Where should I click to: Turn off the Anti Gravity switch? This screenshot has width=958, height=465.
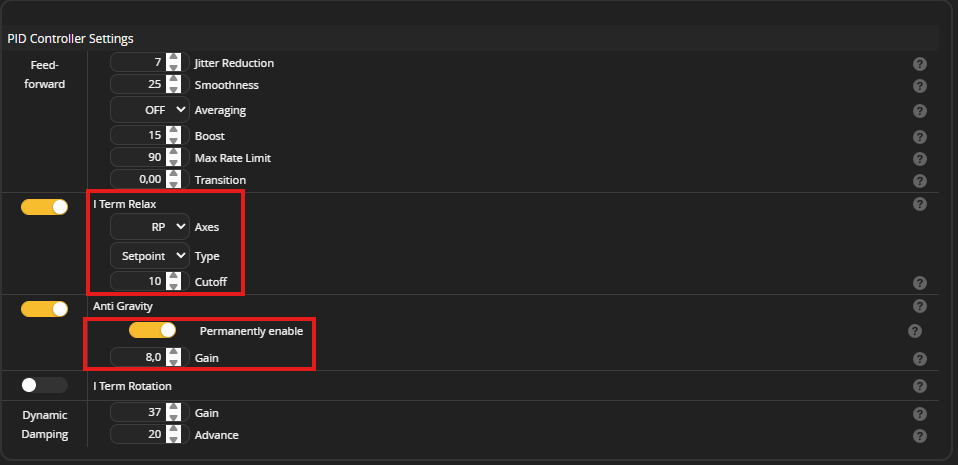point(45,309)
